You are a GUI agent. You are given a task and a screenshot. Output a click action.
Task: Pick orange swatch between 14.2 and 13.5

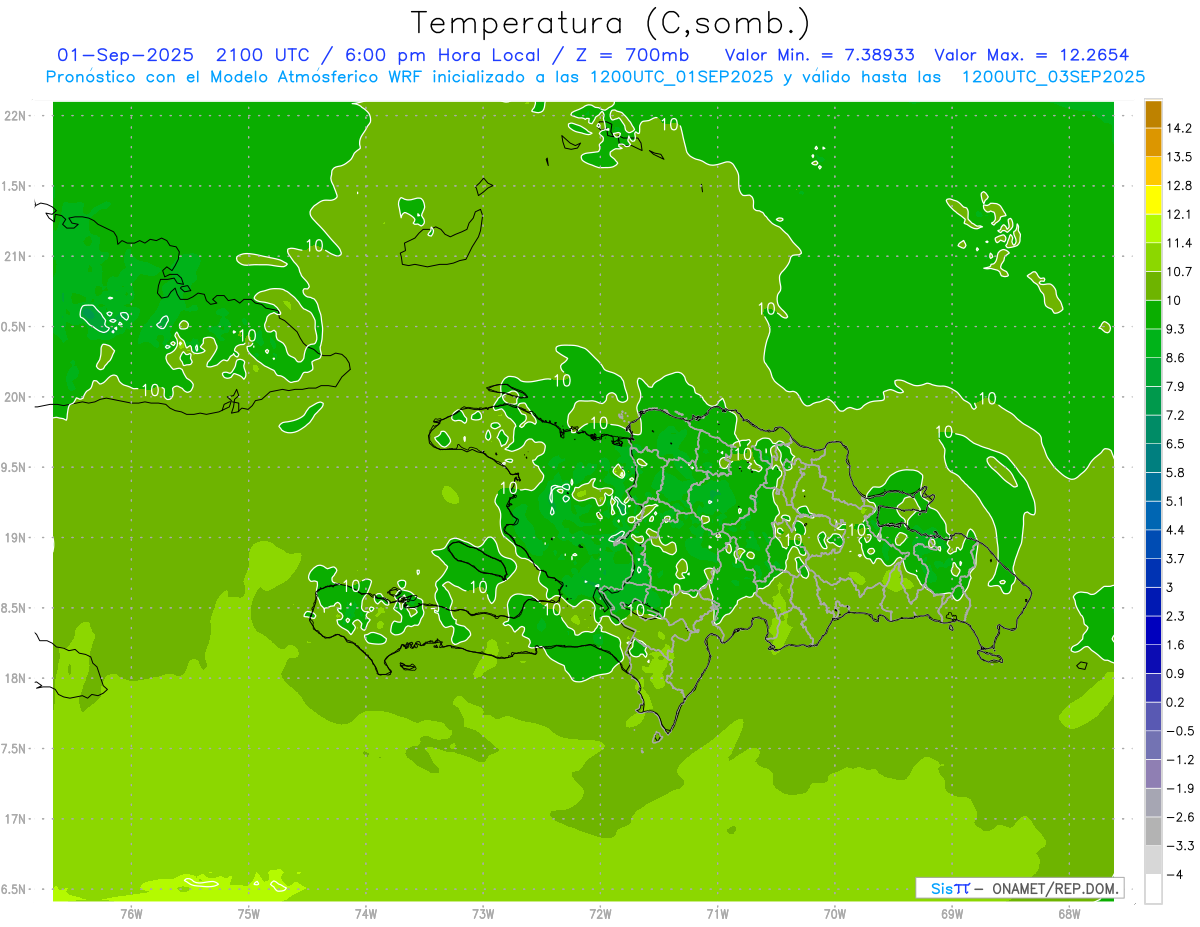click(1153, 143)
